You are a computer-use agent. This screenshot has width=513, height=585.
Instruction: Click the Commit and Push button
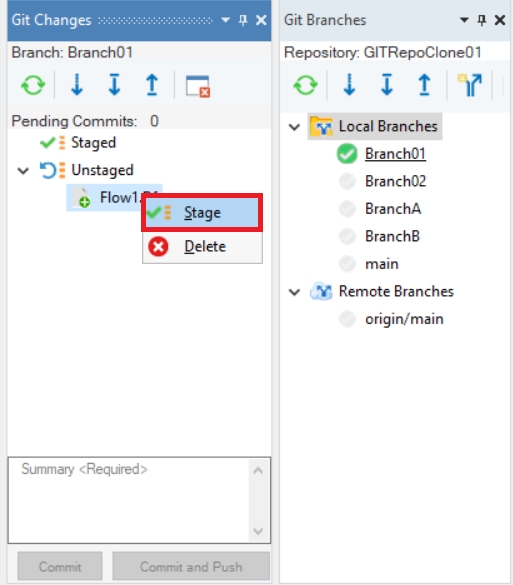[x=191, y=567]
